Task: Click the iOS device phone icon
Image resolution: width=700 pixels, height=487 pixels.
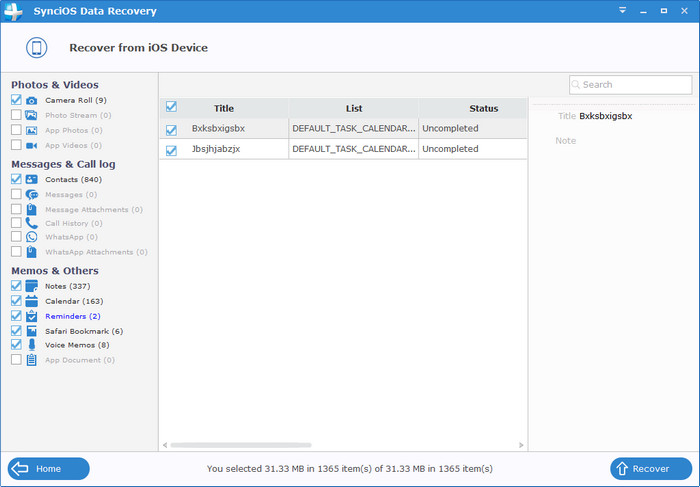Action: (x=37, y=48)
